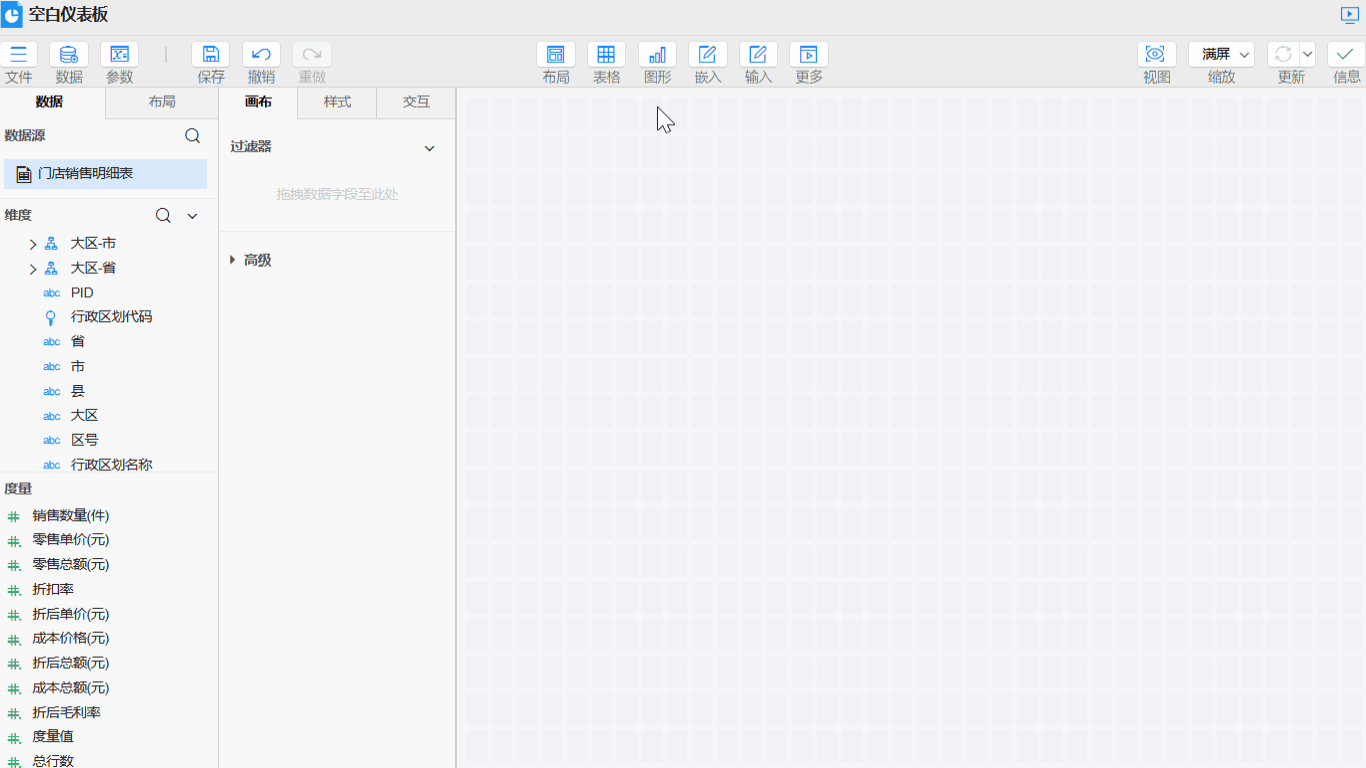
Task: Expand the 高级 advanced section
Action: point(233,260)
